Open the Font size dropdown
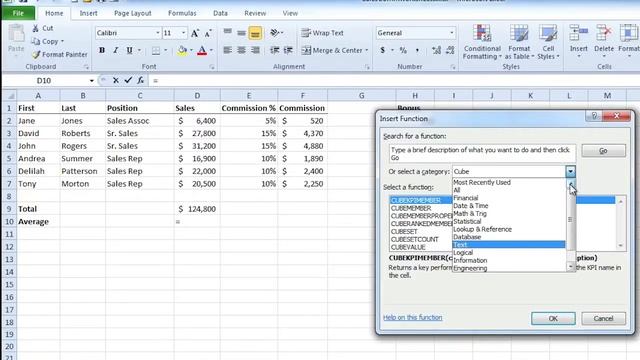640x360 pixels. point(183,33)
